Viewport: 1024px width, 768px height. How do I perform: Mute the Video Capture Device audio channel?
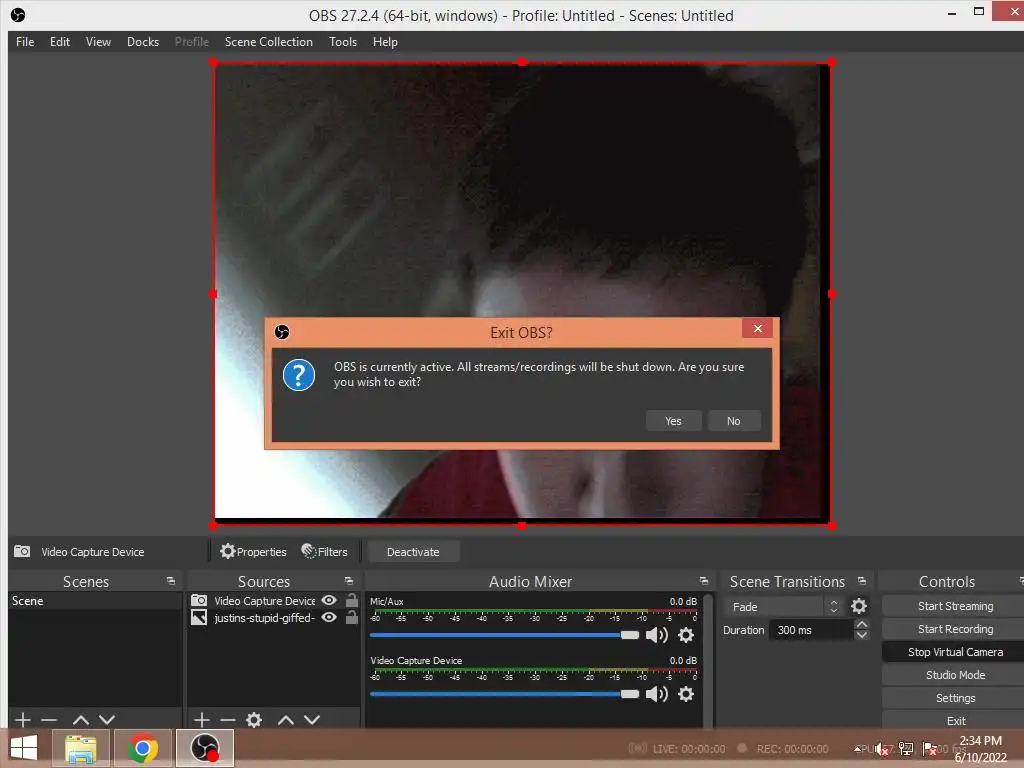tap(656, 694)
